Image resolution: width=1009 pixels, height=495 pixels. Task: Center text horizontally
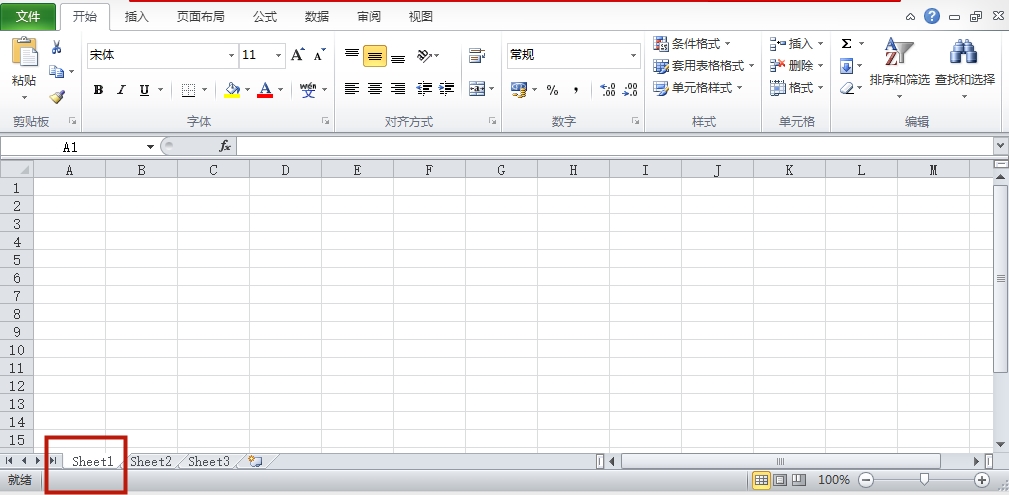375,89
